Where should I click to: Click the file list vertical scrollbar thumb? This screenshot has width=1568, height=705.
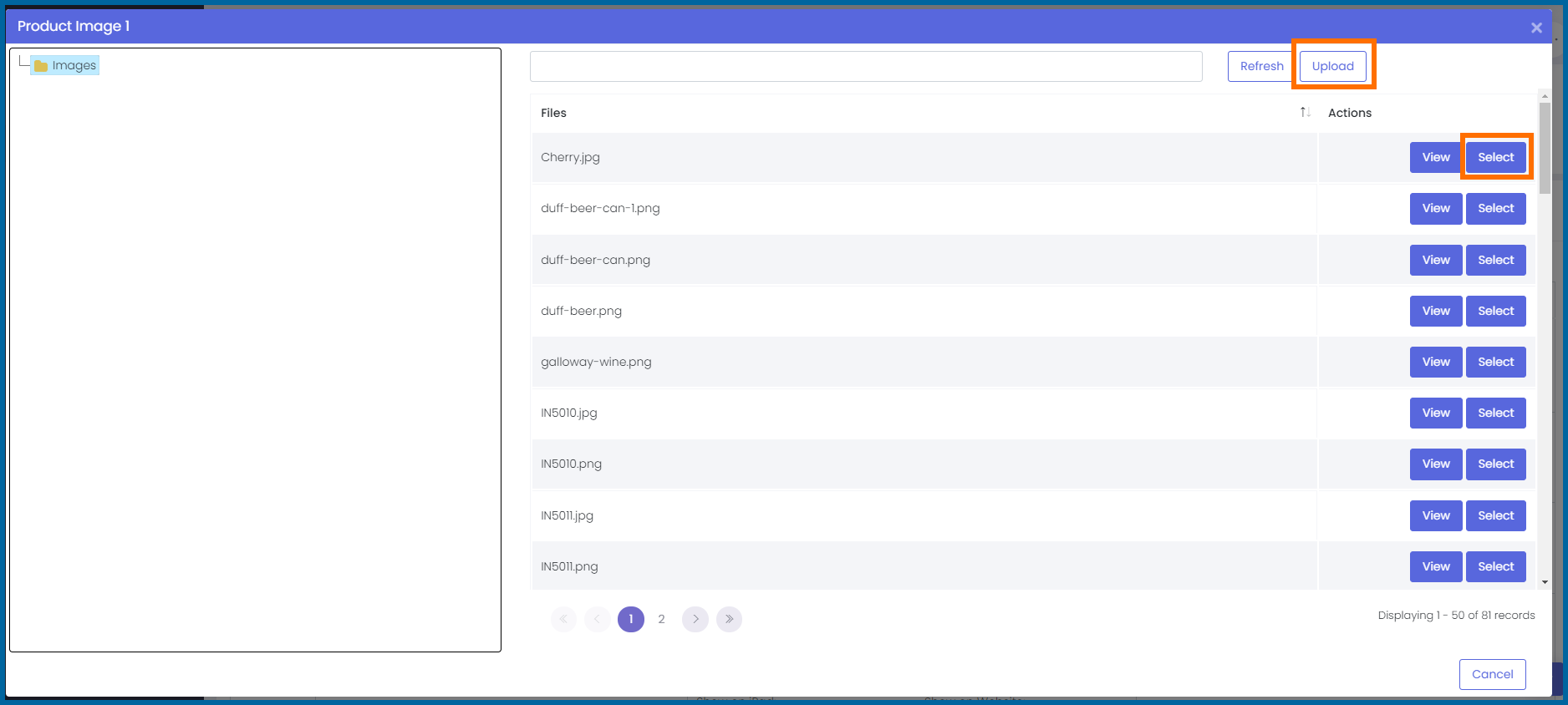[1545, 149]
